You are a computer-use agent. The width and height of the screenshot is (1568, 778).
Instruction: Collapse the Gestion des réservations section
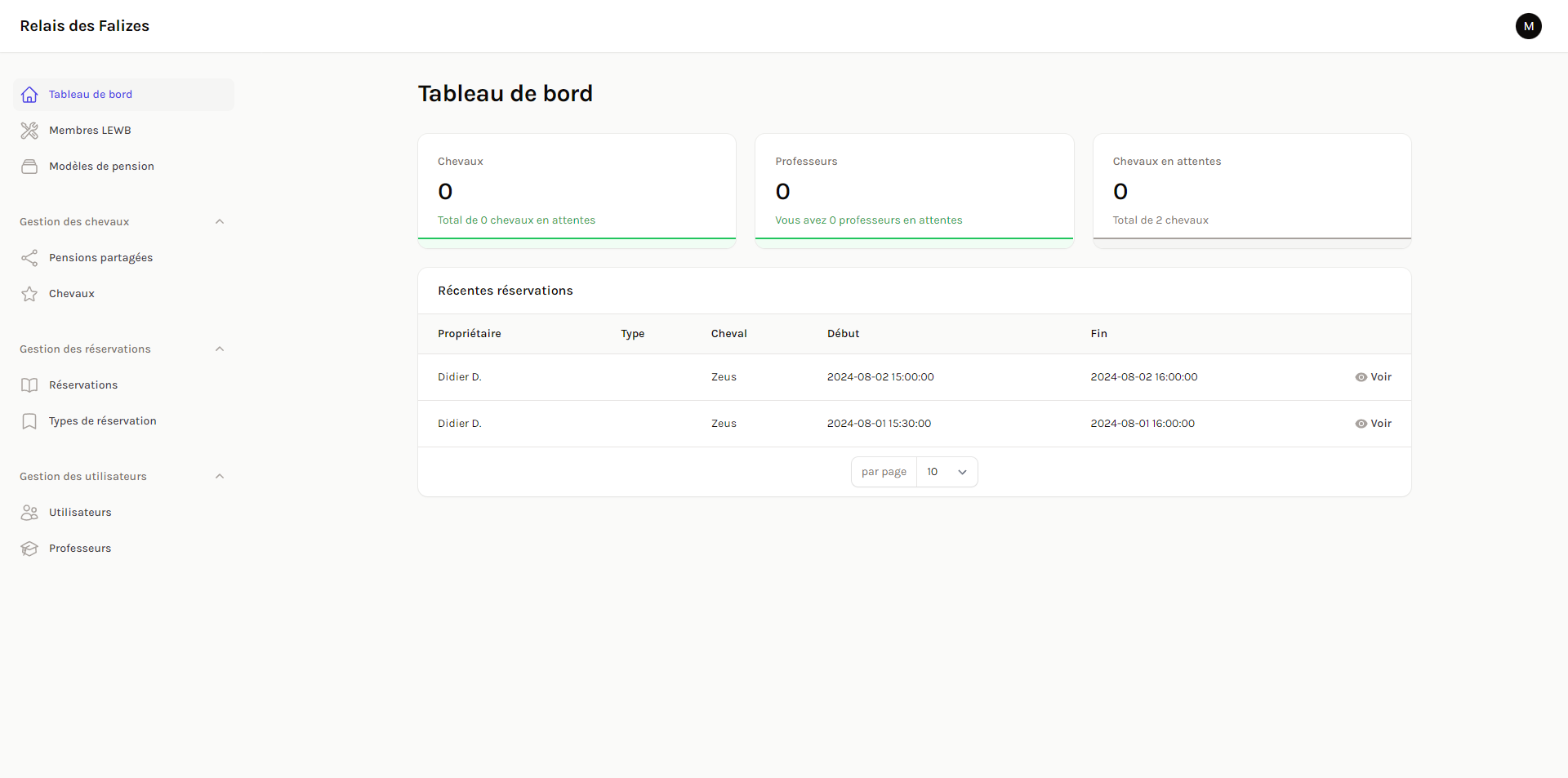219,349
